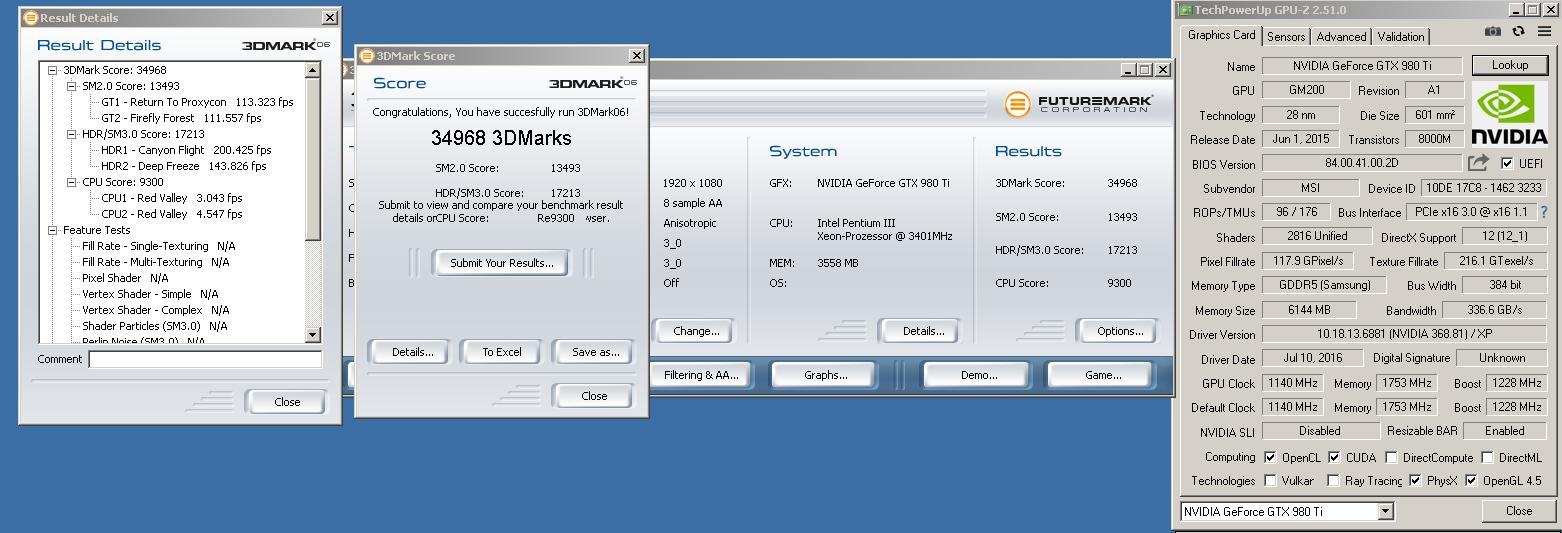Toggle the DirectML checkbox
This screenshot has width=1562, height=533.
point(1487,457)
